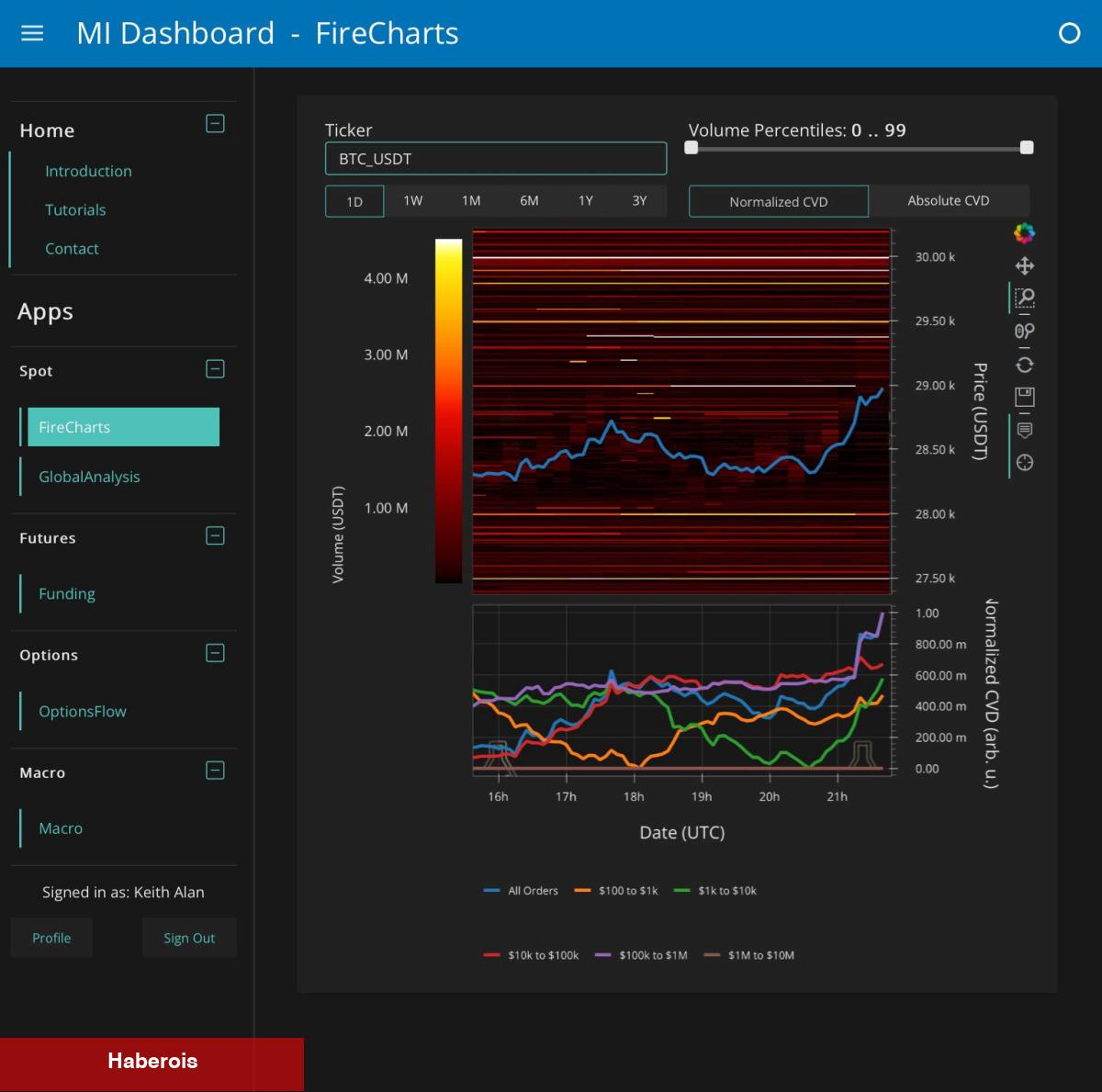The width and height of the screenshot is (1102, 1092).
Task: Select FireCharts in the sidebar
Action: (x=123, y=427)
